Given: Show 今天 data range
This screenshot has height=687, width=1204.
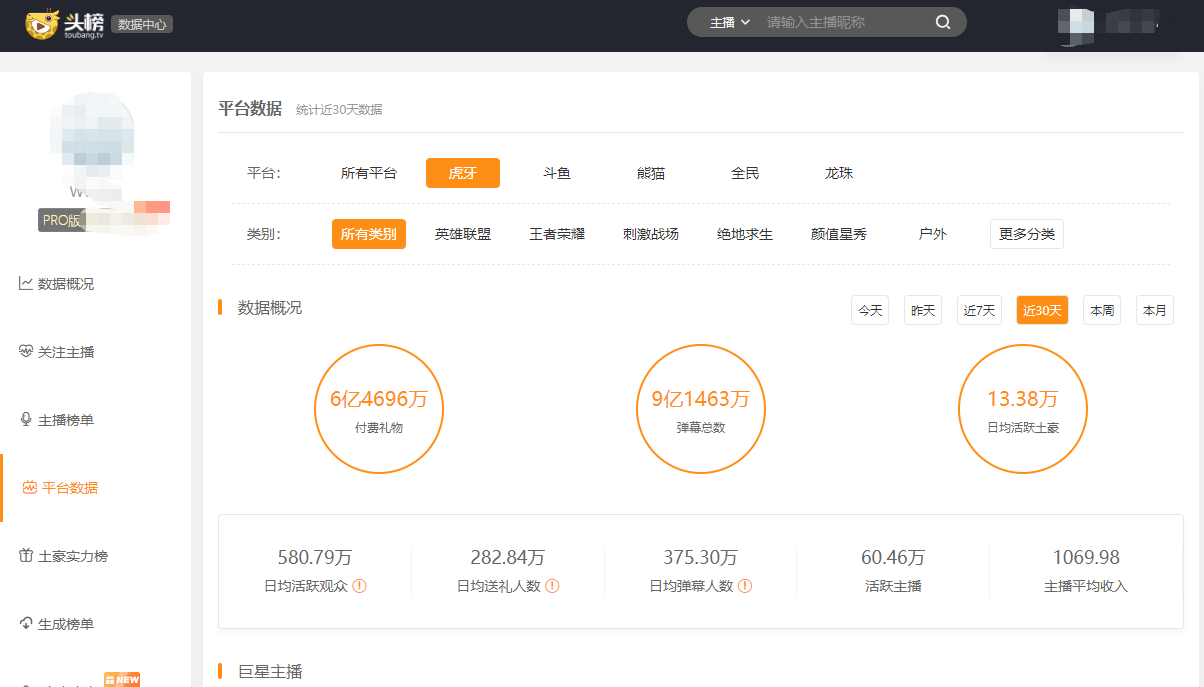Looking at the screenshot, I should tap(870, 310).
